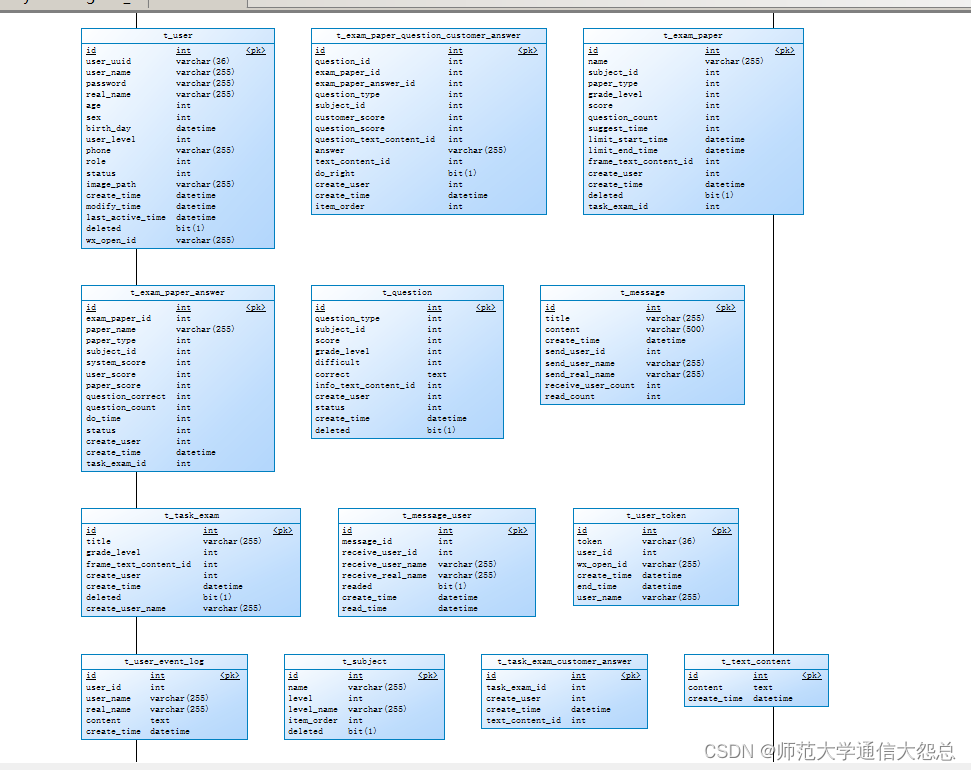The height and width of the screenshot is (770, 971).
Task: Click readed column in t_message_user
Action: tap(357, 586)
